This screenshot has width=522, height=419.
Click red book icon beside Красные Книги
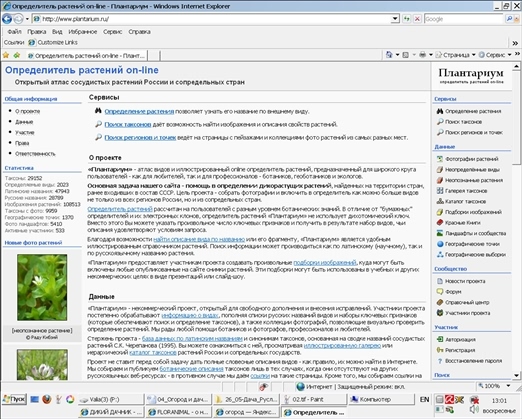point(440,222)
